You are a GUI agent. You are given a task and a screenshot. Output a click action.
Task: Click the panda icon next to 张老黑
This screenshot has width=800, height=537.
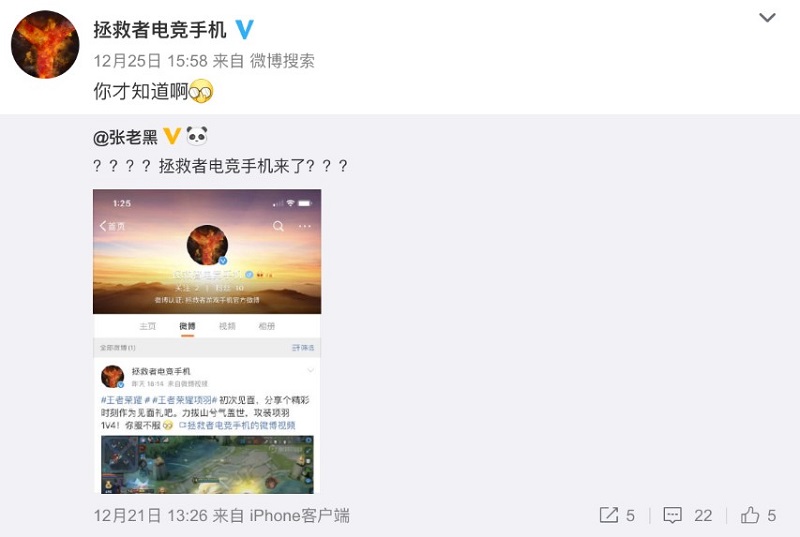pos(197,136)
